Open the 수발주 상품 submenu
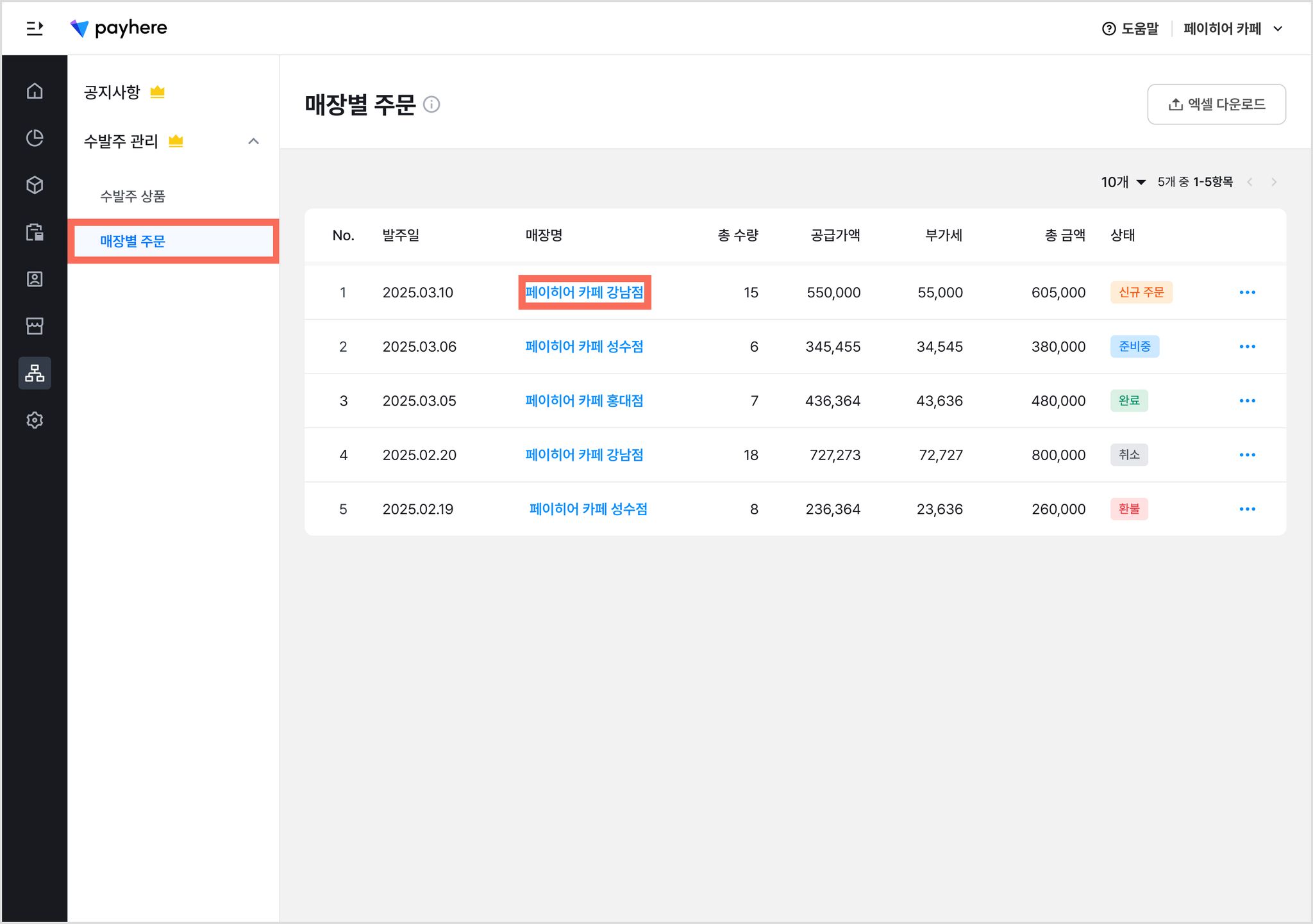 [x=133, y=196]
